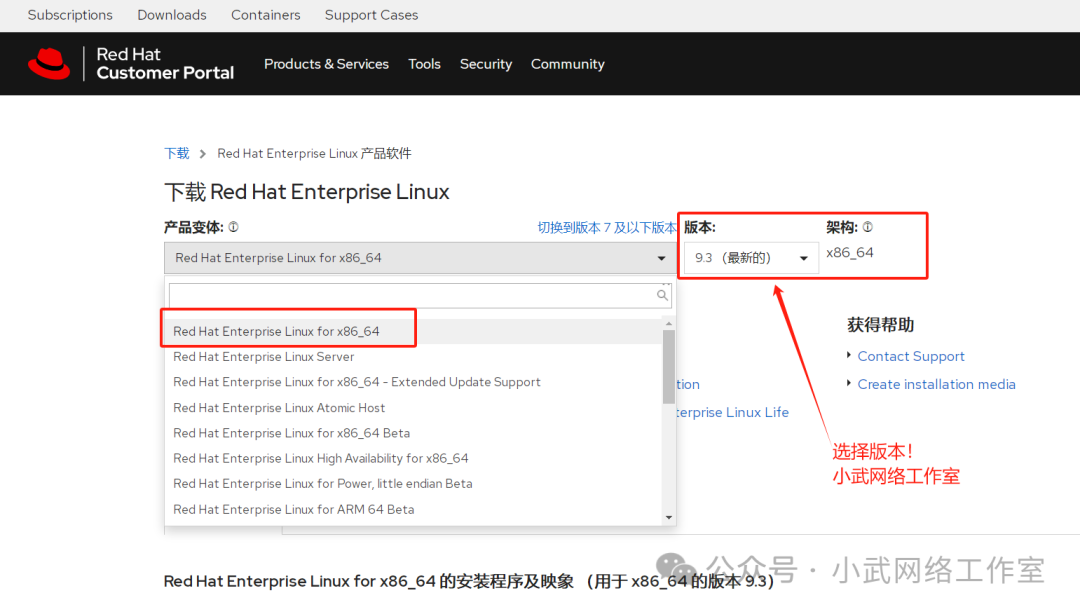Open the Community menu
Screen dimensions: 1080x614
pos(568,64)
